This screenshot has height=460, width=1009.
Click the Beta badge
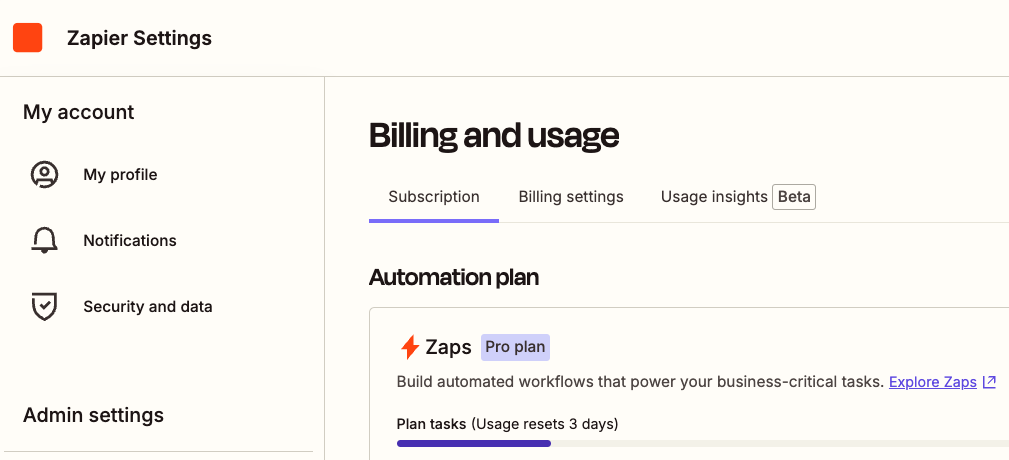[x=794, y=197]
